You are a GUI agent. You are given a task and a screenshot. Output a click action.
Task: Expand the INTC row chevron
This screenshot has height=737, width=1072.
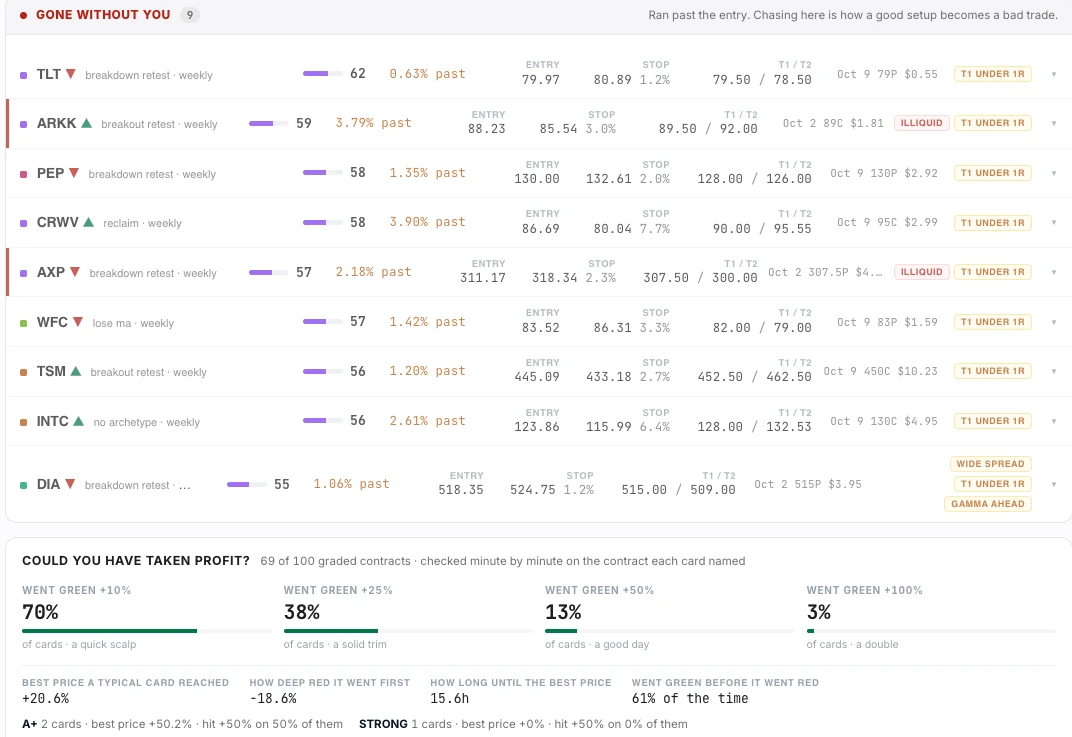click(x=1054, y=421)
